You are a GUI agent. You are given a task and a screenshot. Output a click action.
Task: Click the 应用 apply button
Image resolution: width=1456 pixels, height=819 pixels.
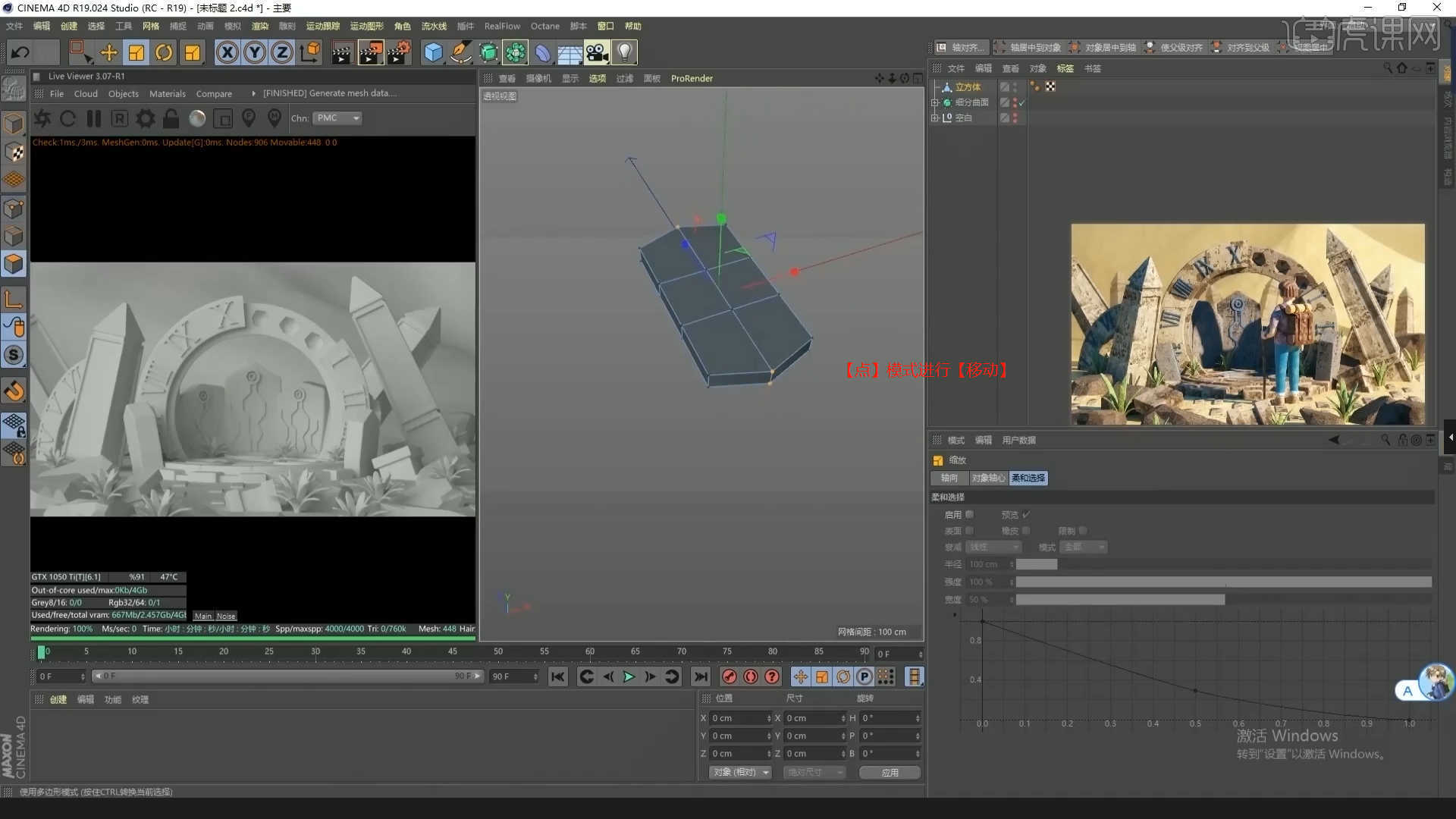coord(890,772)
